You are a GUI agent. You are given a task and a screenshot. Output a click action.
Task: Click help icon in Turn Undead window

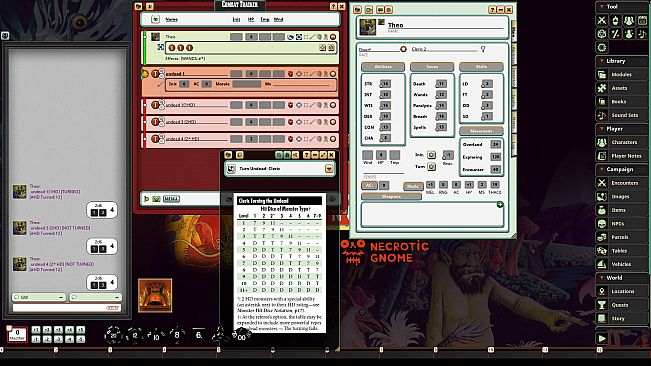(306, 155)
